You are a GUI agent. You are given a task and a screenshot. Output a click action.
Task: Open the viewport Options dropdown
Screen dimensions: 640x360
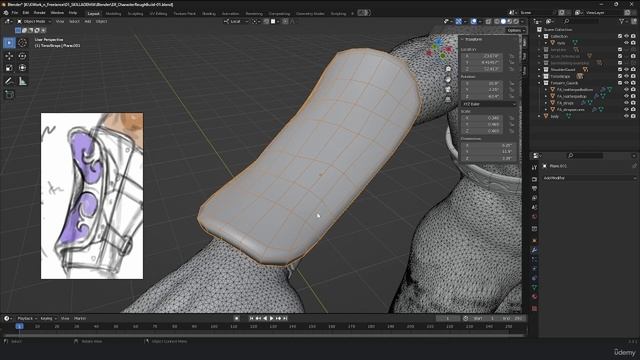tap(516, 30)
